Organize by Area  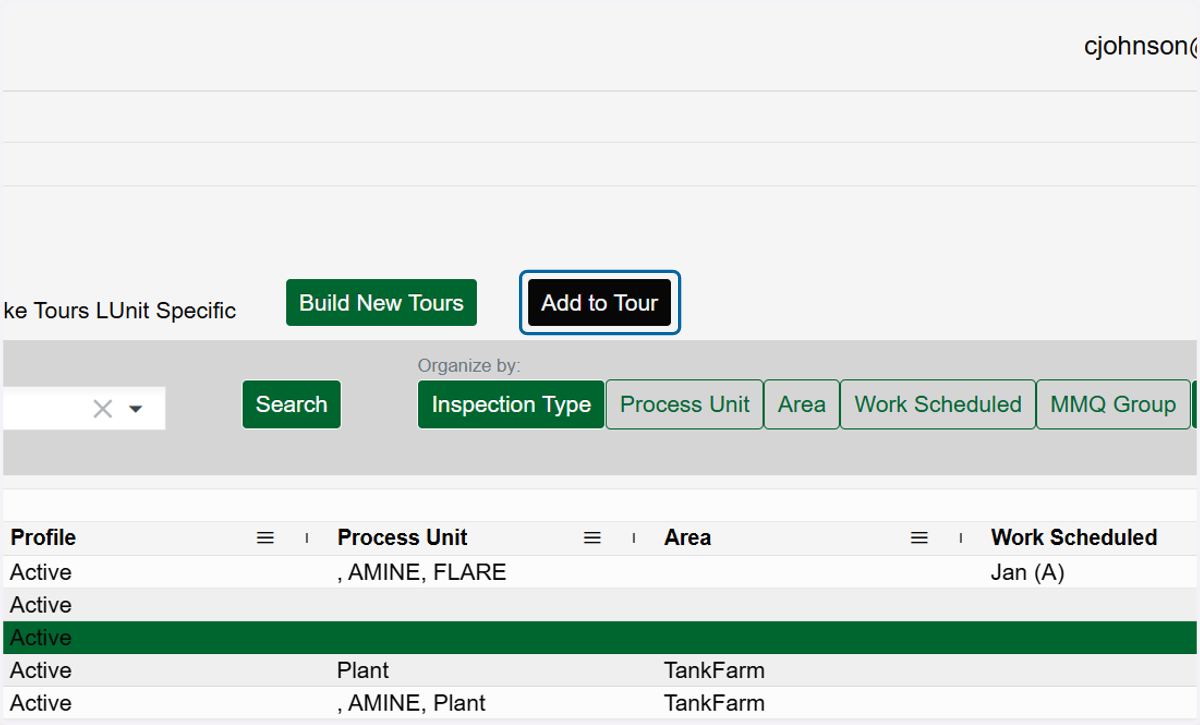pos(802,405)
